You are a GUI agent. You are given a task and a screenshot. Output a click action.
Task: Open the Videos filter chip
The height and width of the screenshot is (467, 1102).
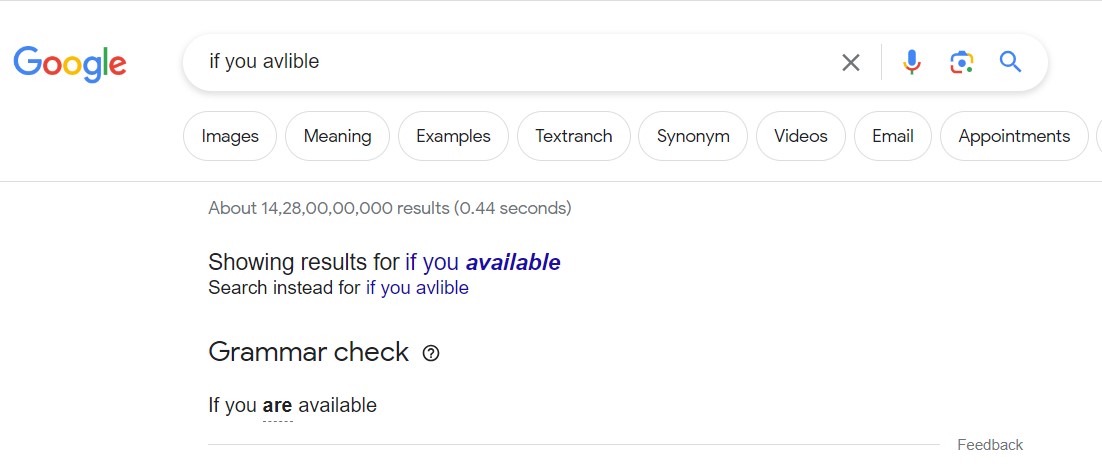click(x=800, y=136)
